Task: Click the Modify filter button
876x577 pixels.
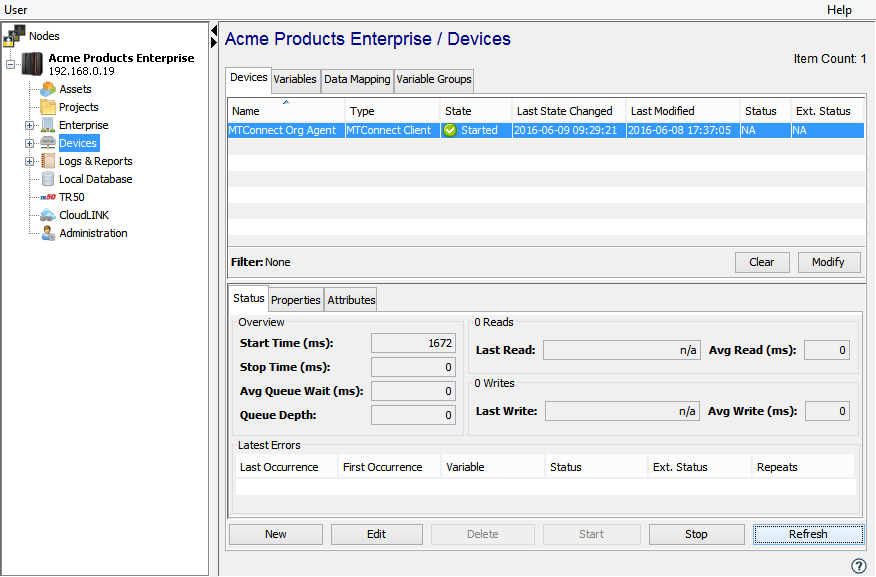Action: pyautogui.click(x=828, y=262)
